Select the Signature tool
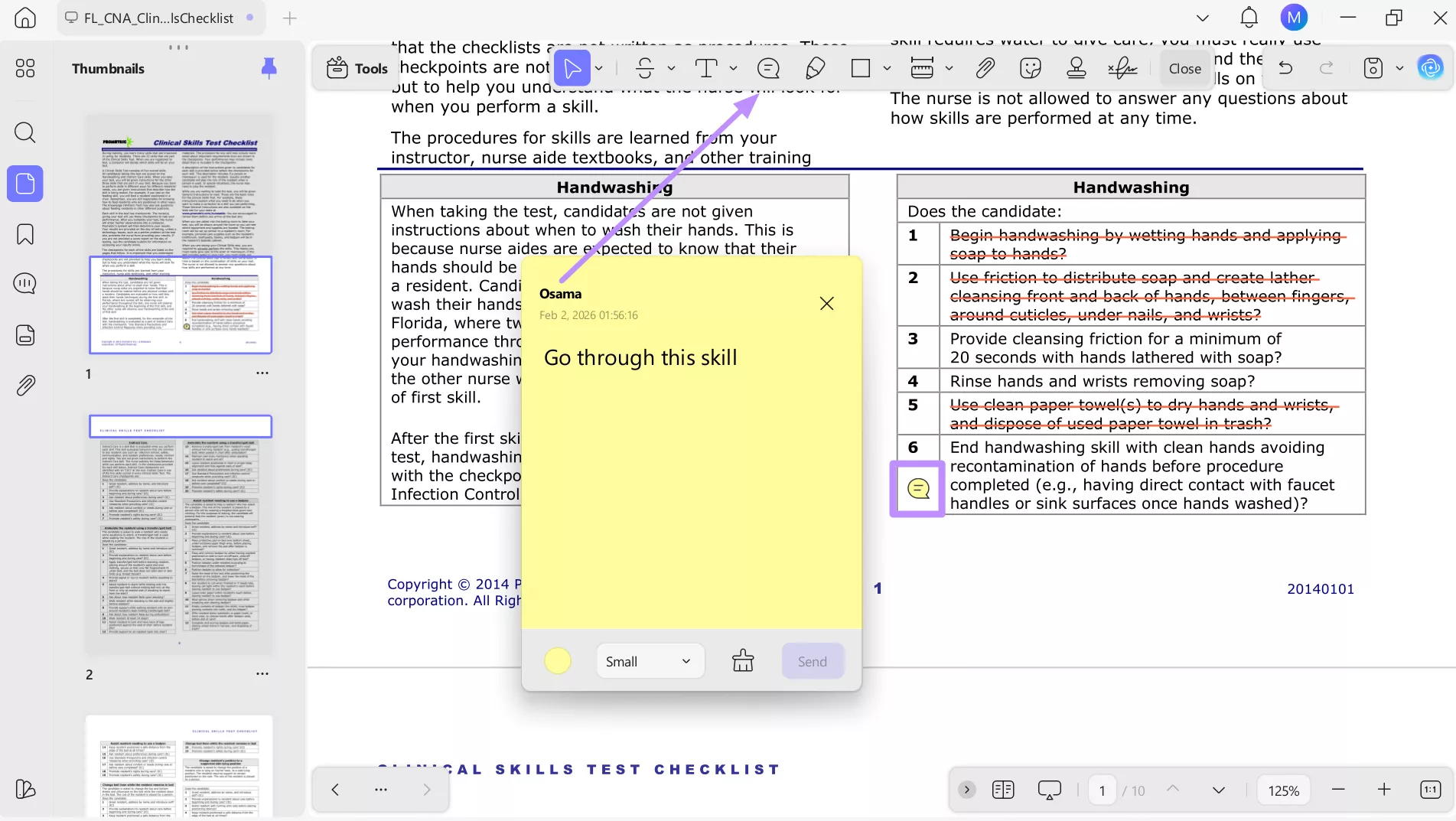This screenshot has height=821, width=1456. (x=1122, y=68)
